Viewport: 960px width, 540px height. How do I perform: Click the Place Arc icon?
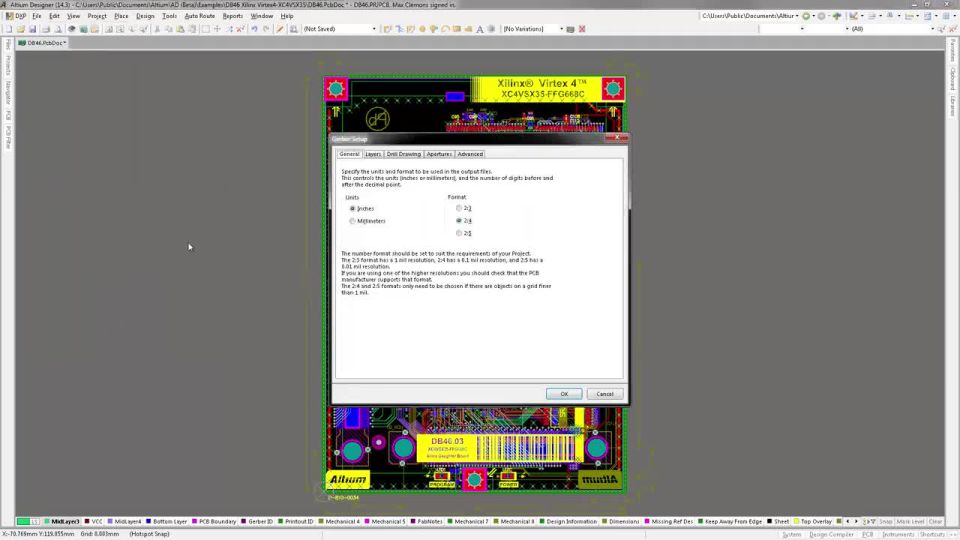click(446, 29)
